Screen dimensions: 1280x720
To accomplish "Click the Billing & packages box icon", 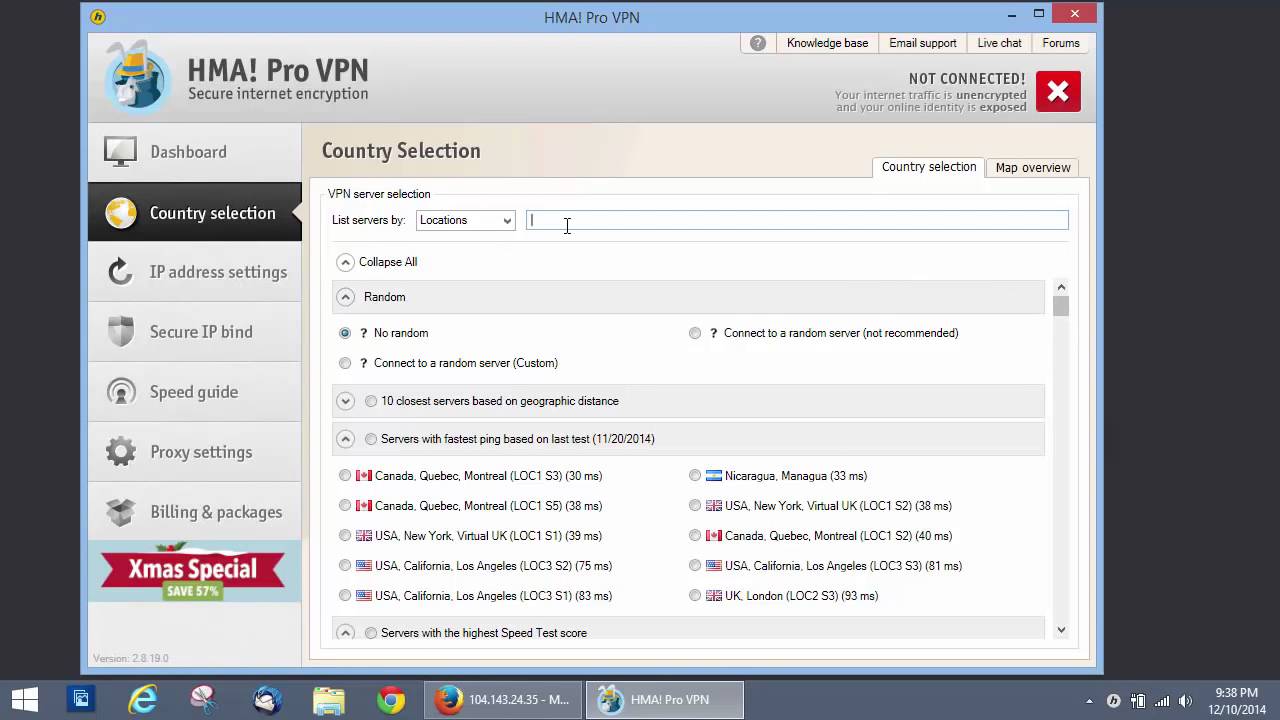I will click(x=121, y=512).
